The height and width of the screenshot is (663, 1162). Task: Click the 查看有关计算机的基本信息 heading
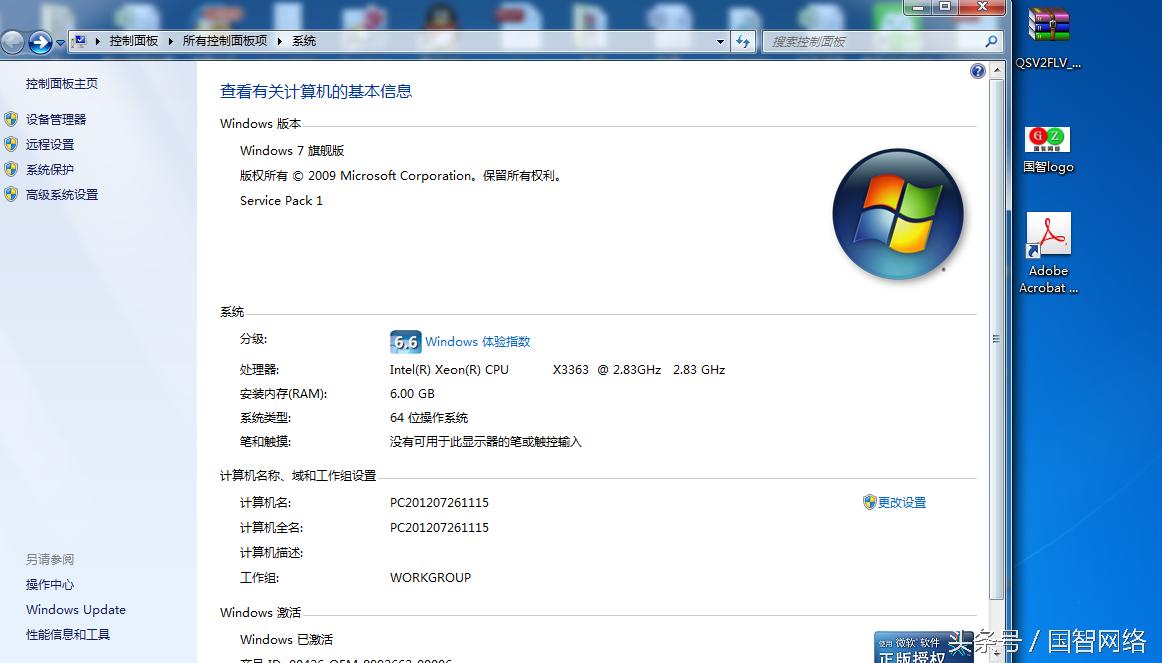[316, 91]
